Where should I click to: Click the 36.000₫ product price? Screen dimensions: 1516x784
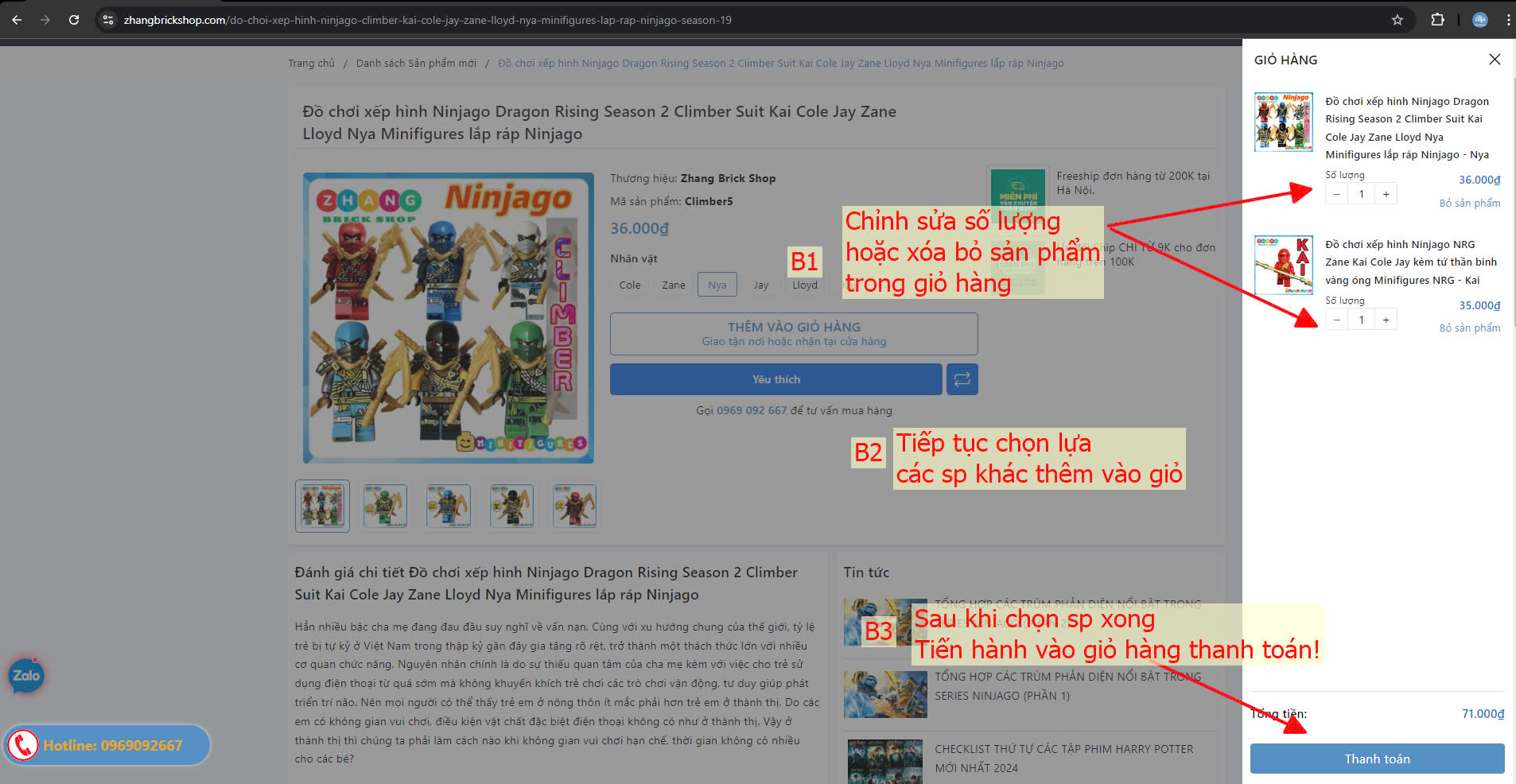pos(639,228)
